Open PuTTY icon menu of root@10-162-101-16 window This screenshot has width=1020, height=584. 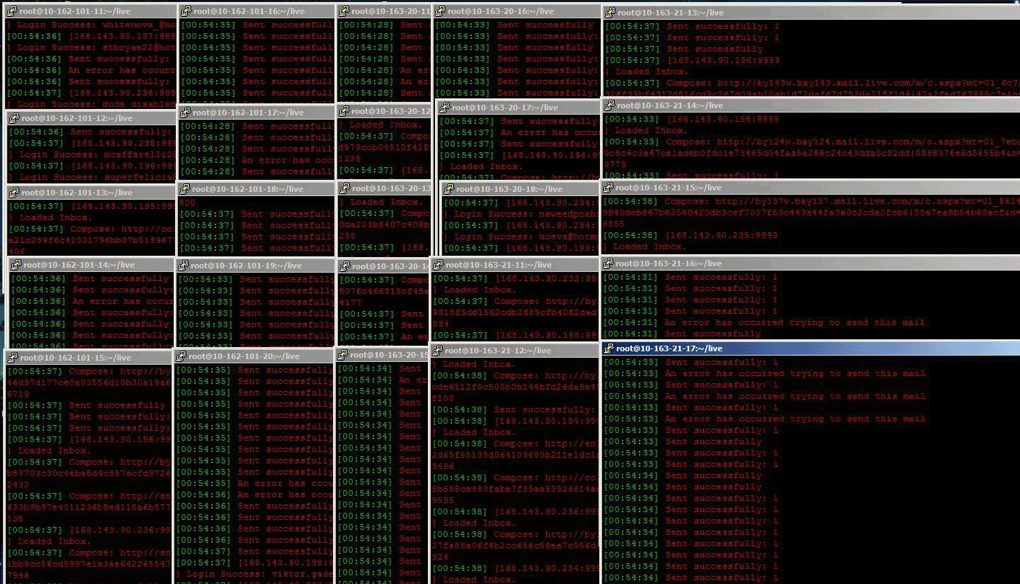186,11
